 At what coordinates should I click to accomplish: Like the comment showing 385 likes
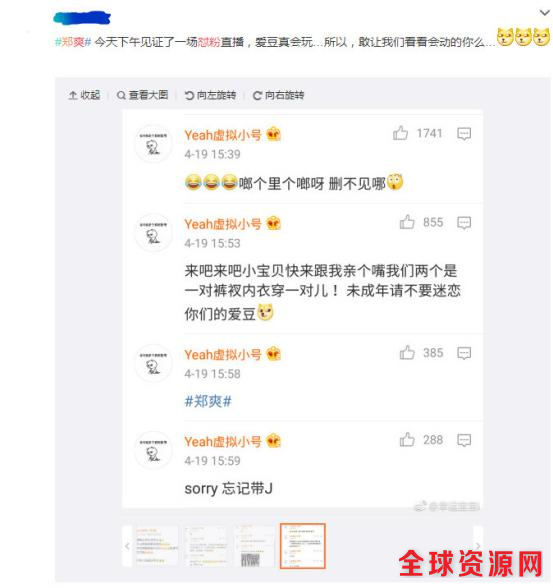pos(407,352)
